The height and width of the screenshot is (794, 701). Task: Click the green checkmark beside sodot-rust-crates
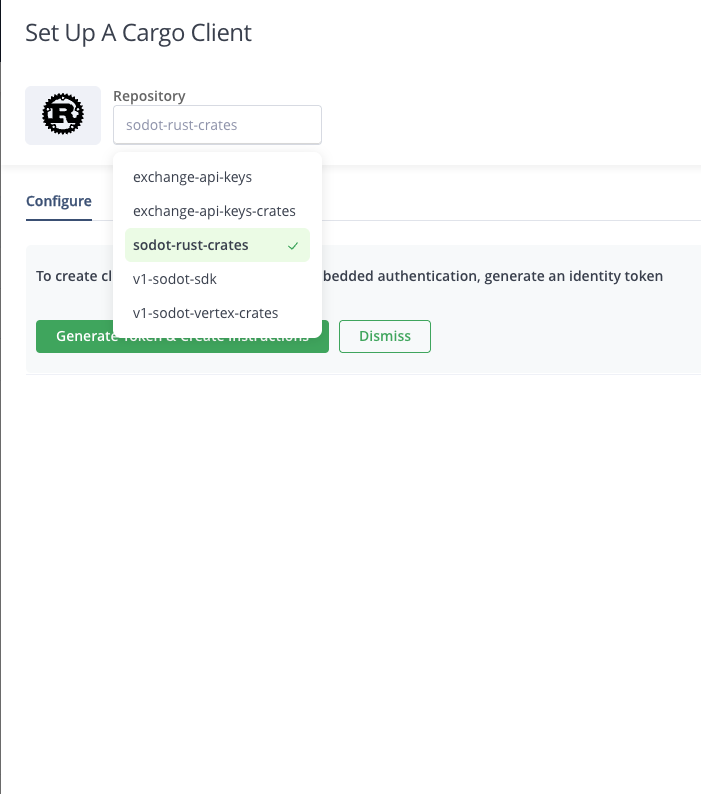point(293,246)
